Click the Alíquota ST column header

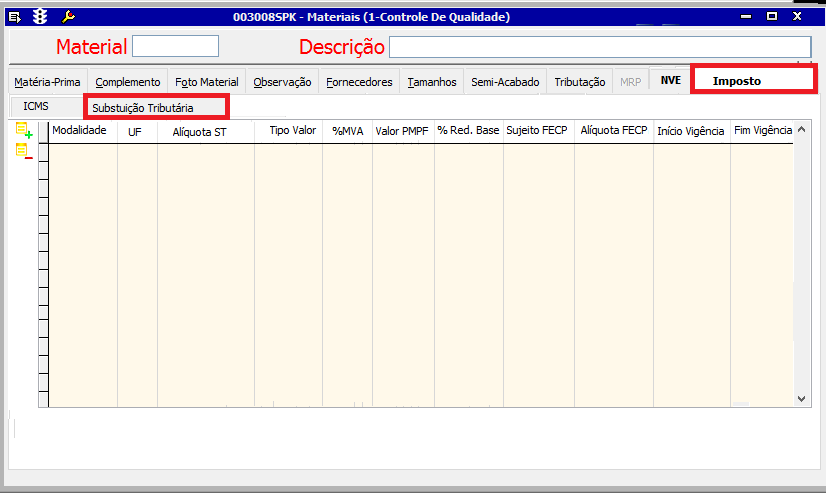[206, 131]
